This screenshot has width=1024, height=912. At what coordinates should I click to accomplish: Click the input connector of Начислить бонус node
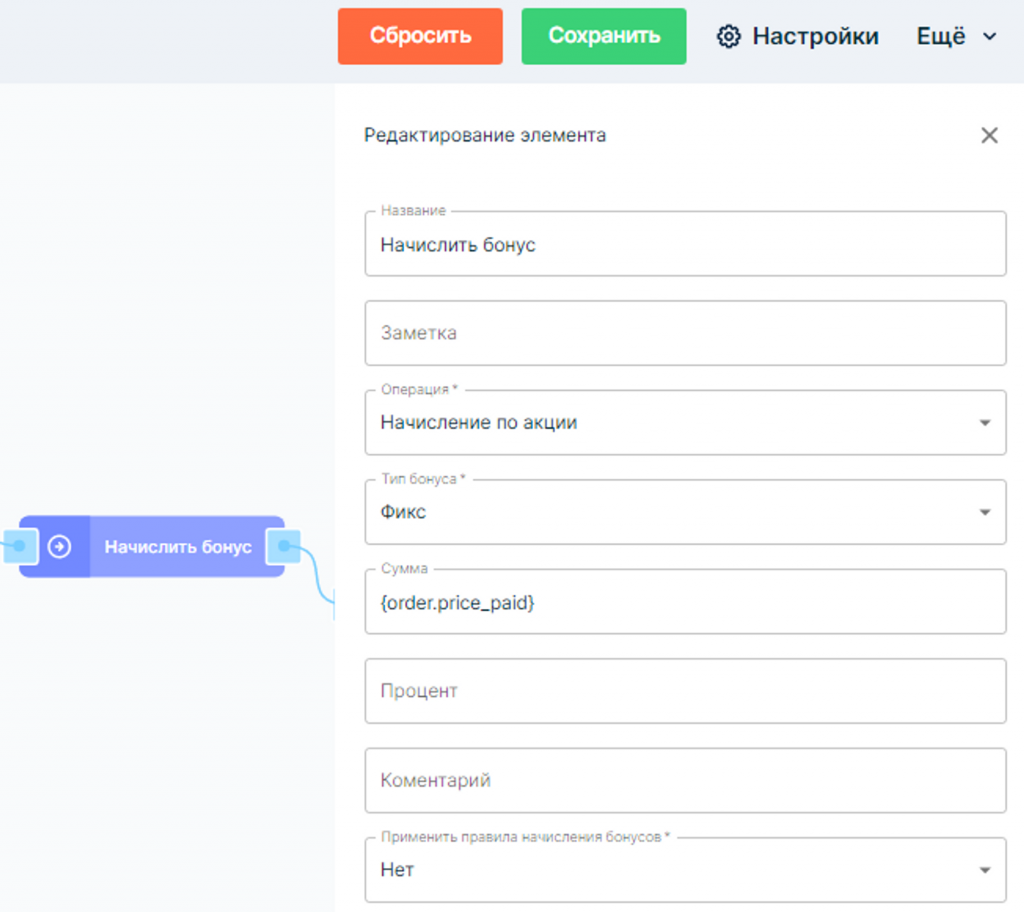[x=20, y=546]
